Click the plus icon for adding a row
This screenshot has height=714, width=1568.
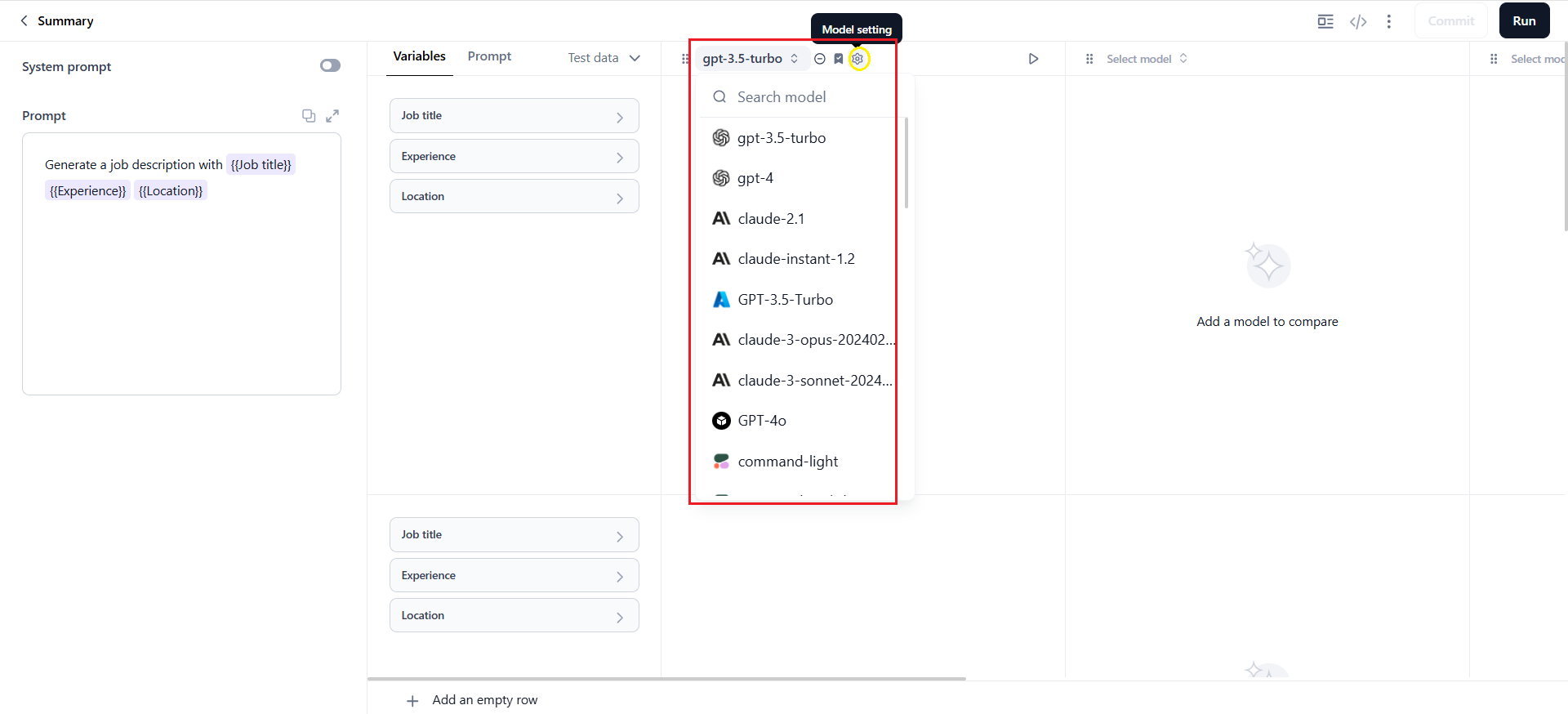pos(412,701)
